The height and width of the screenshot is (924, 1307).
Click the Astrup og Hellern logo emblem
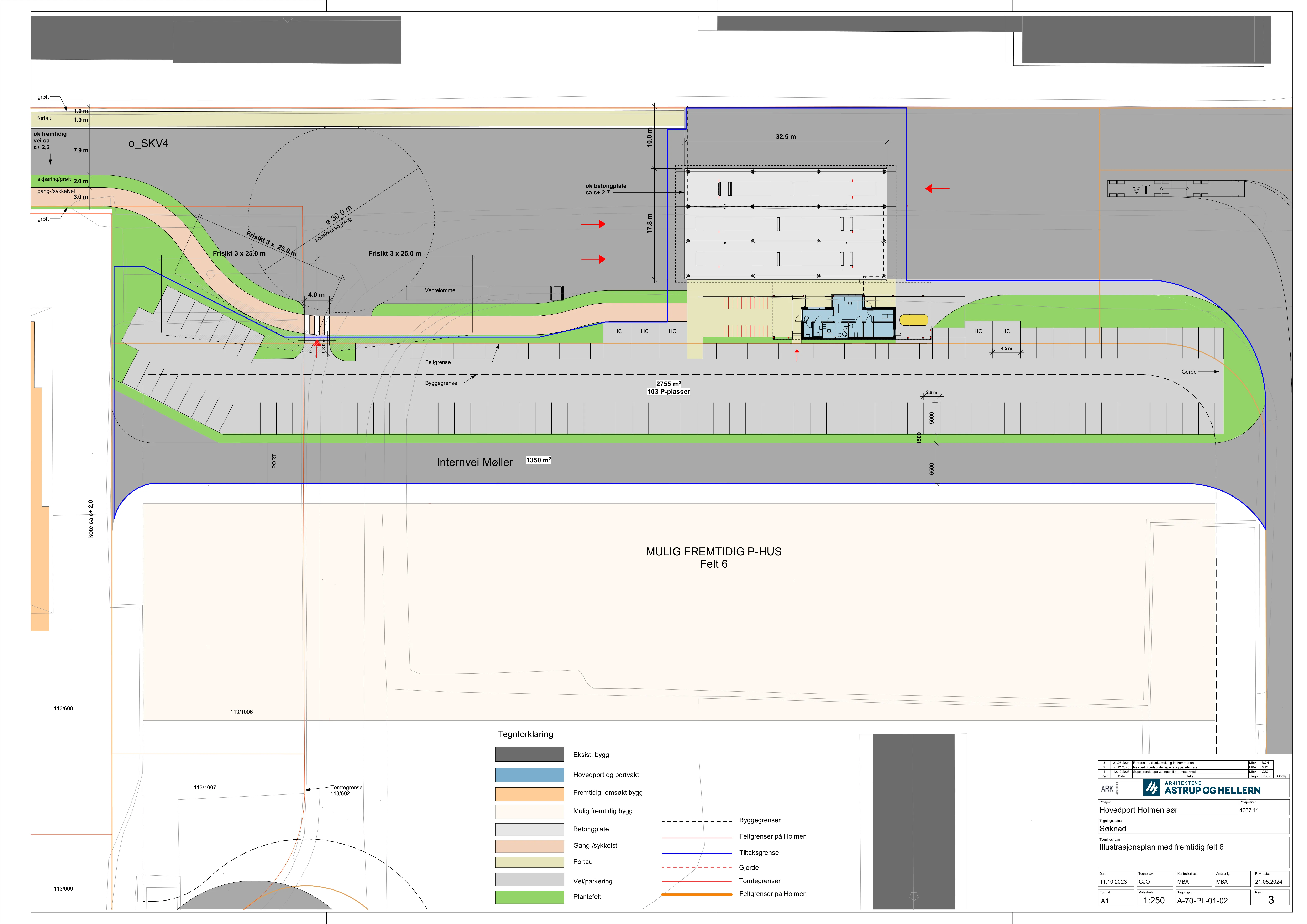pos(1152,788)
